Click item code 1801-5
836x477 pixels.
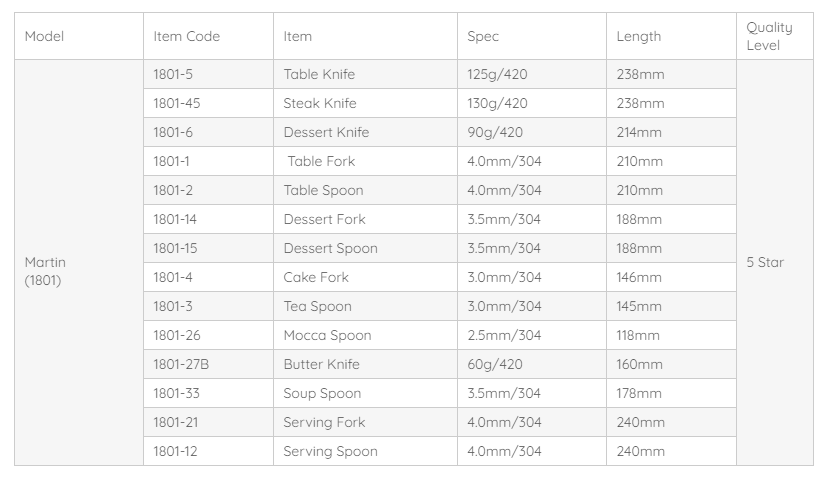click(173, 74)
